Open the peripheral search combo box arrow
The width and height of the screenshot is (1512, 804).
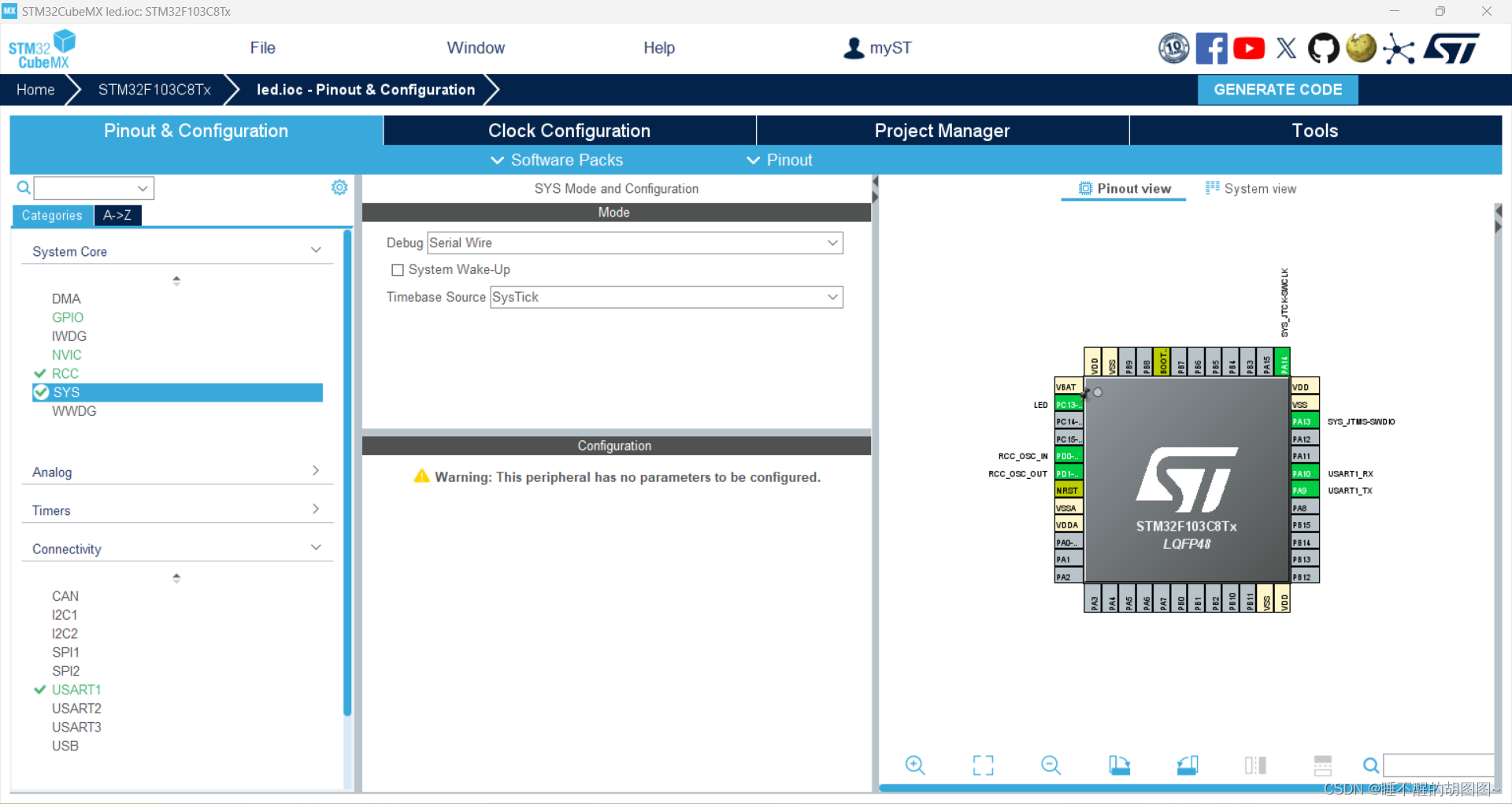[143, 188]
